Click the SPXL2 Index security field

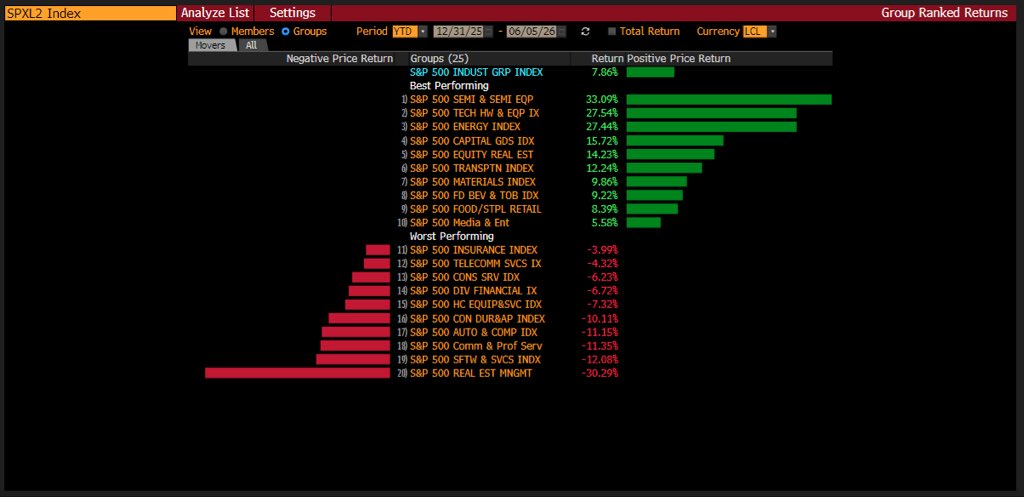(x=90, y=13)
